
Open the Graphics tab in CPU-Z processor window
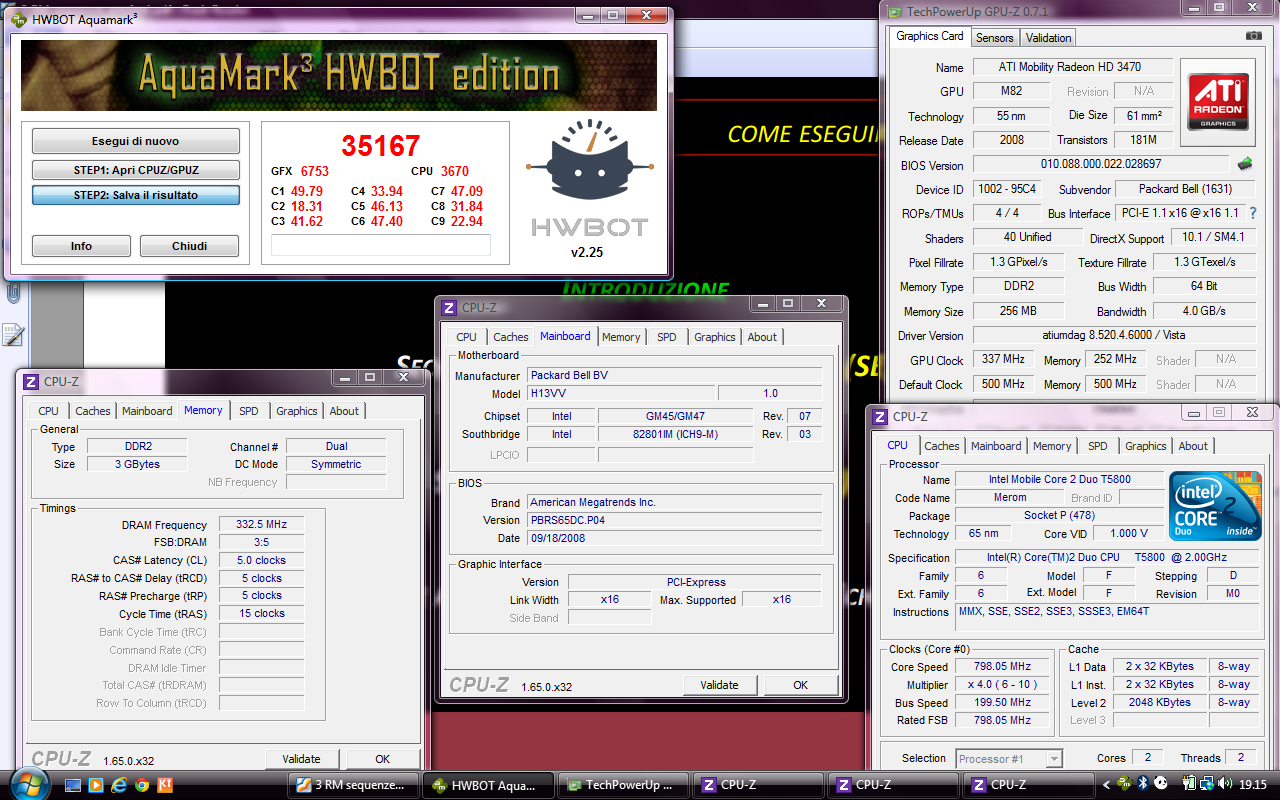click(1146, 446)
